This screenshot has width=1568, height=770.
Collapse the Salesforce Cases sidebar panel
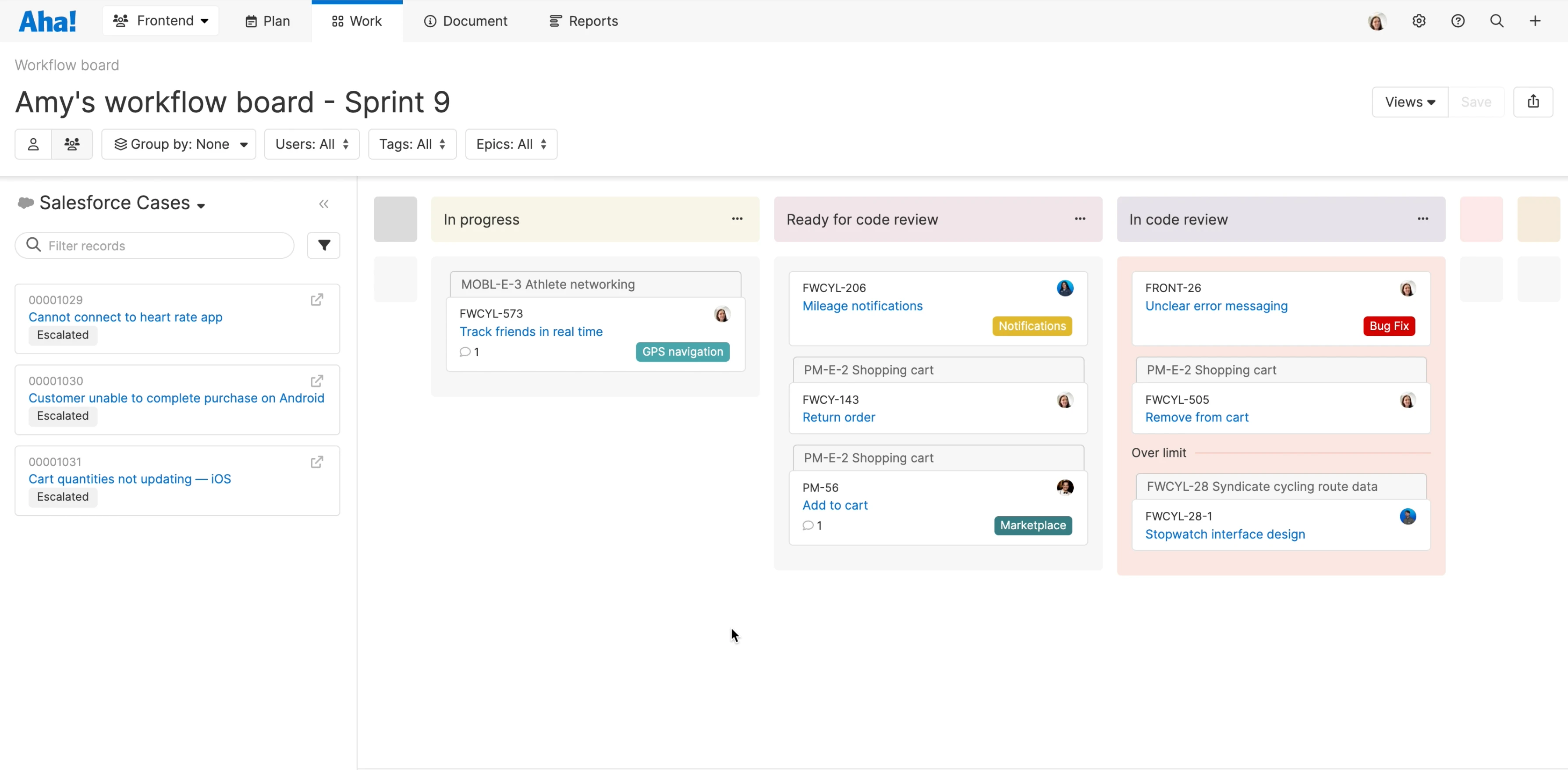[324, 204]
